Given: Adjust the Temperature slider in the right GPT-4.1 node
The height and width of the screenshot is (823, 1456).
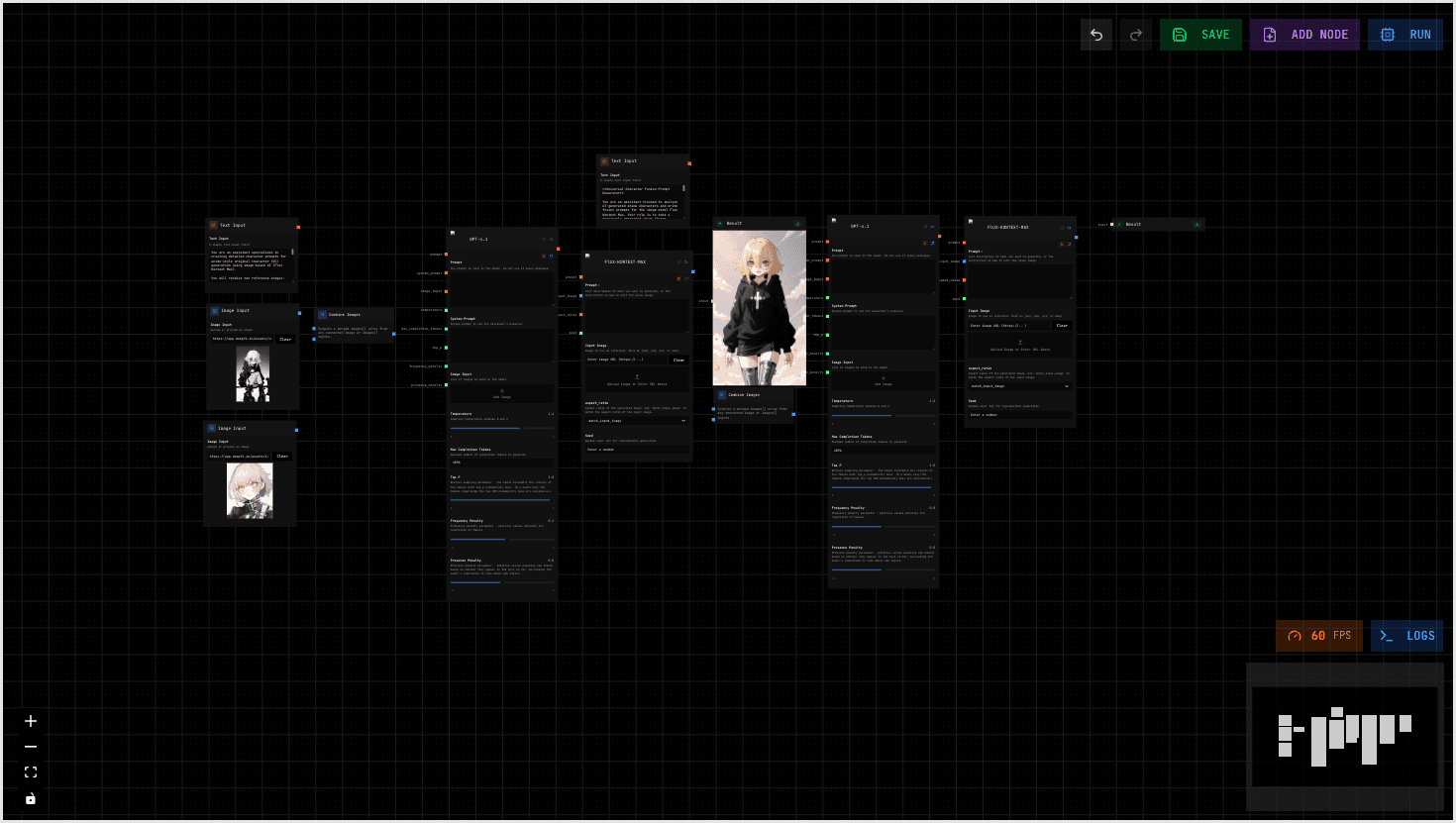Looking at the screenshot, I should pyautogui.click(x=884, y=416).
